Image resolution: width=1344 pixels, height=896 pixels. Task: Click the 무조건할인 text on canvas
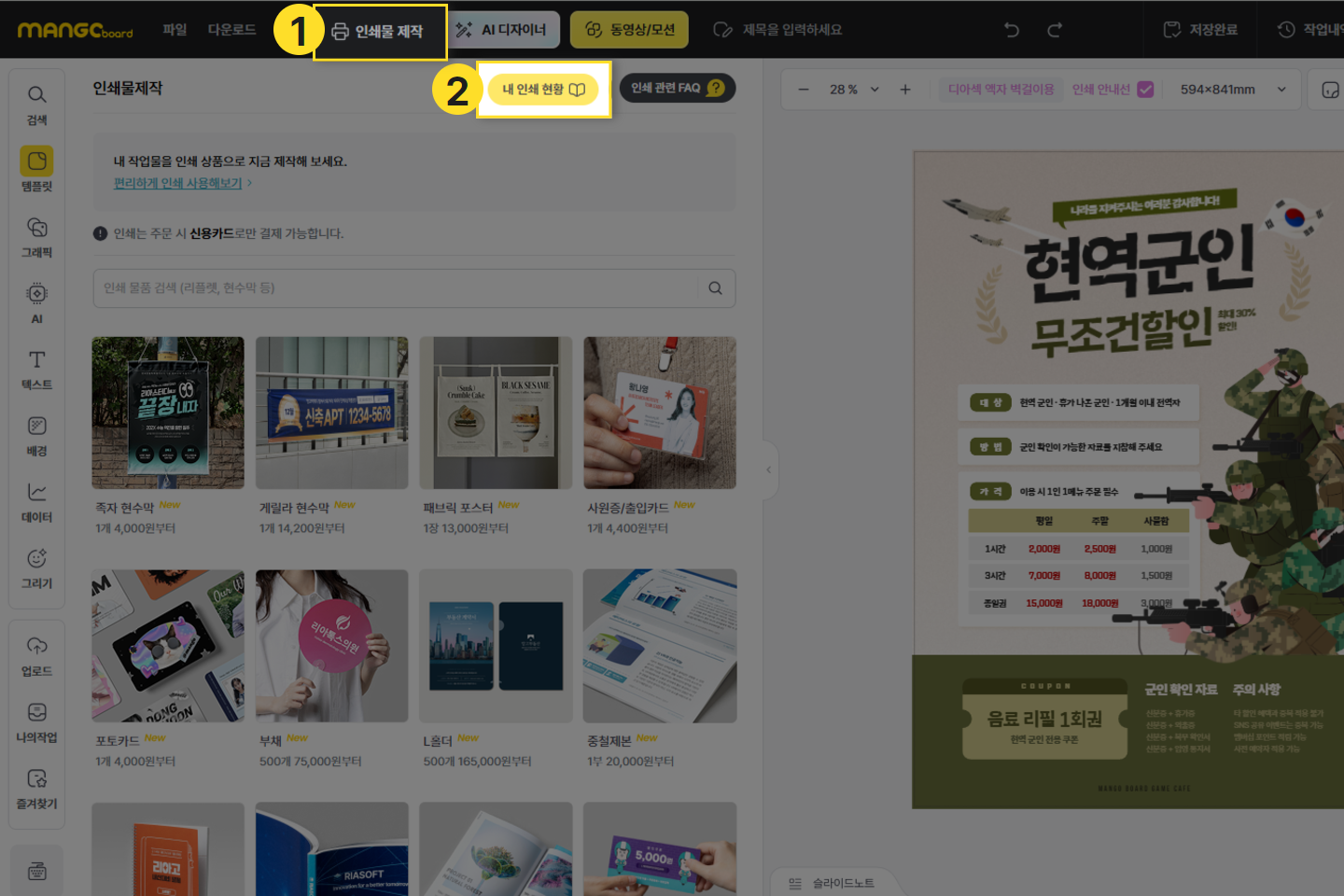(1121, 331)
